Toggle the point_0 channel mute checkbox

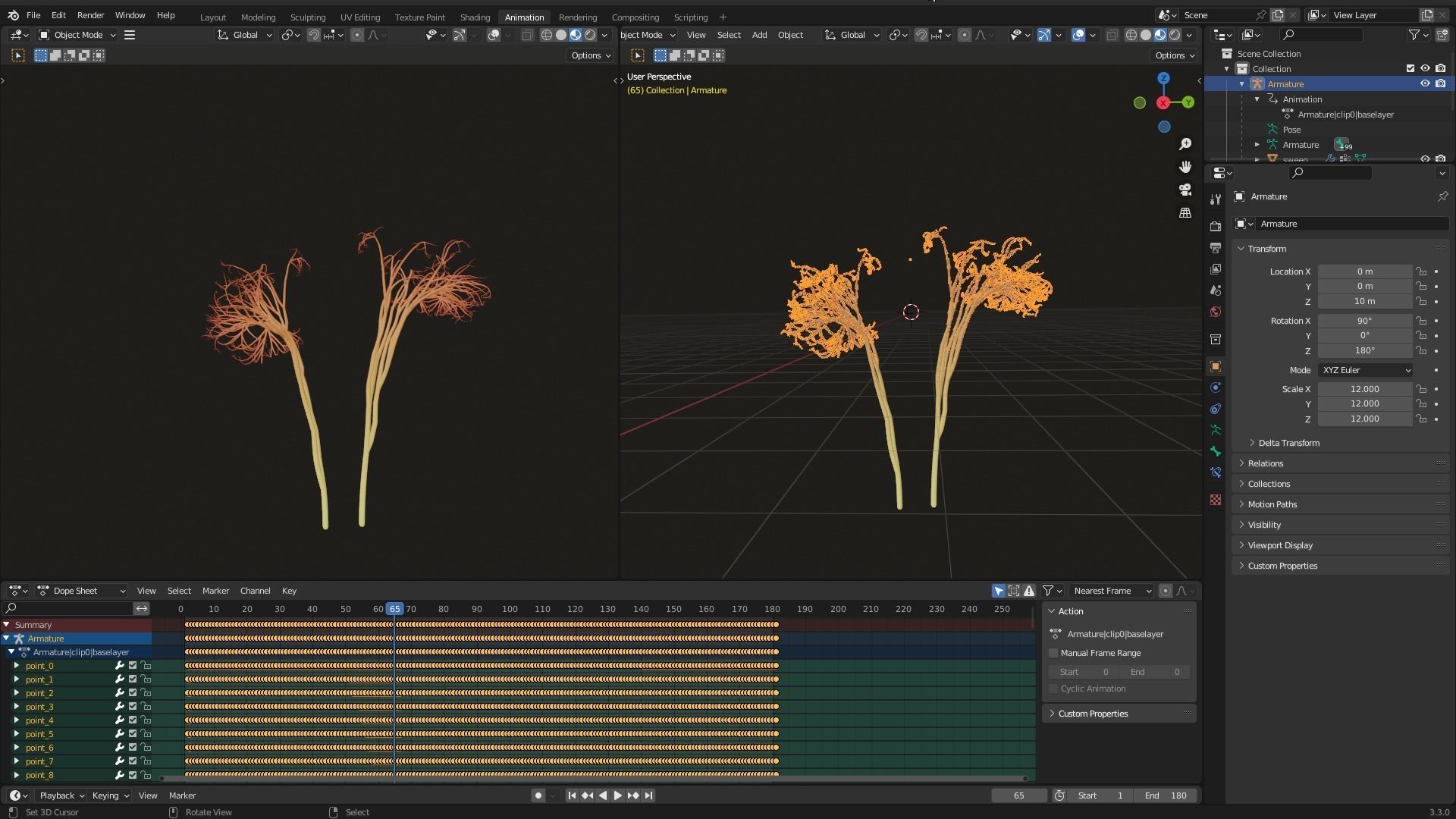(x=133, y=666)
